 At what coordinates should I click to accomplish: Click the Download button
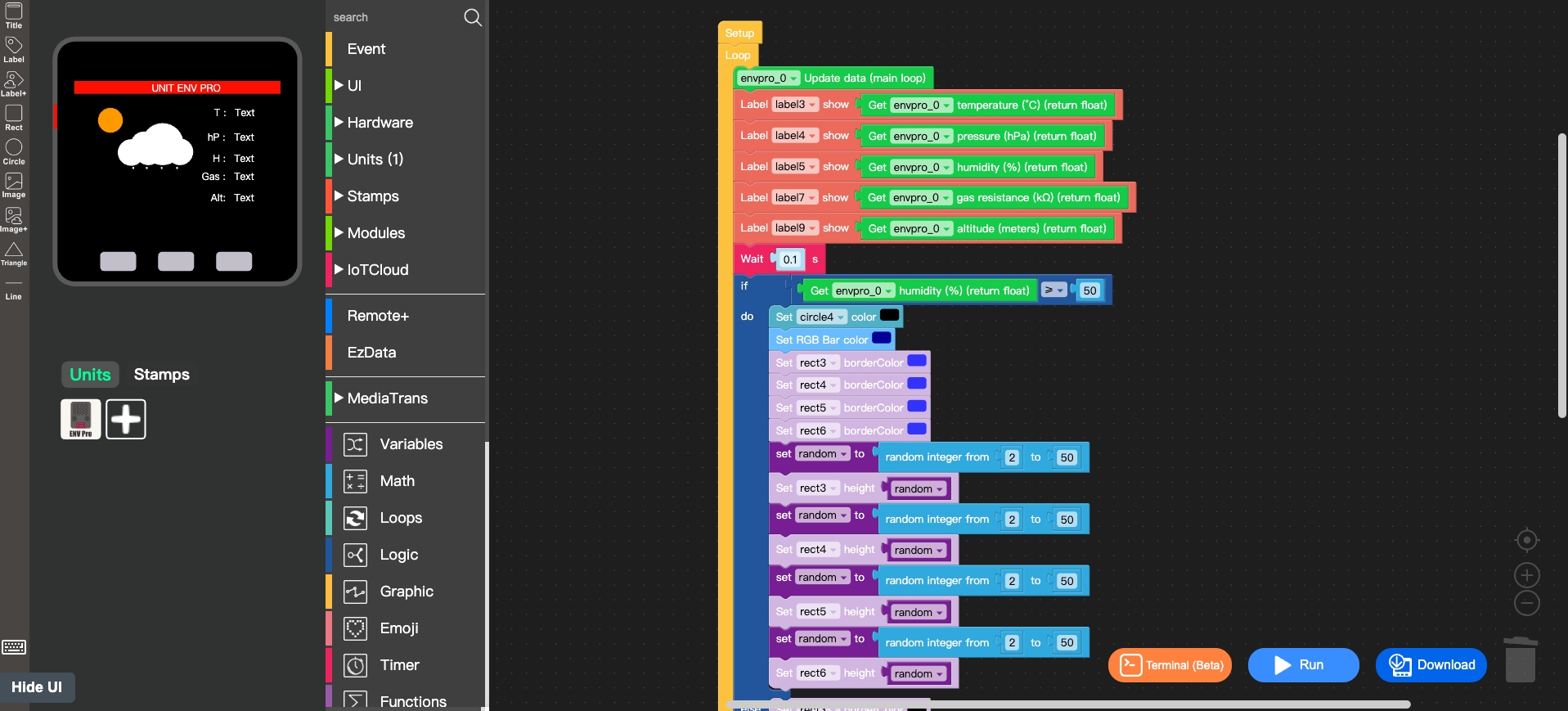[1431, 665]
